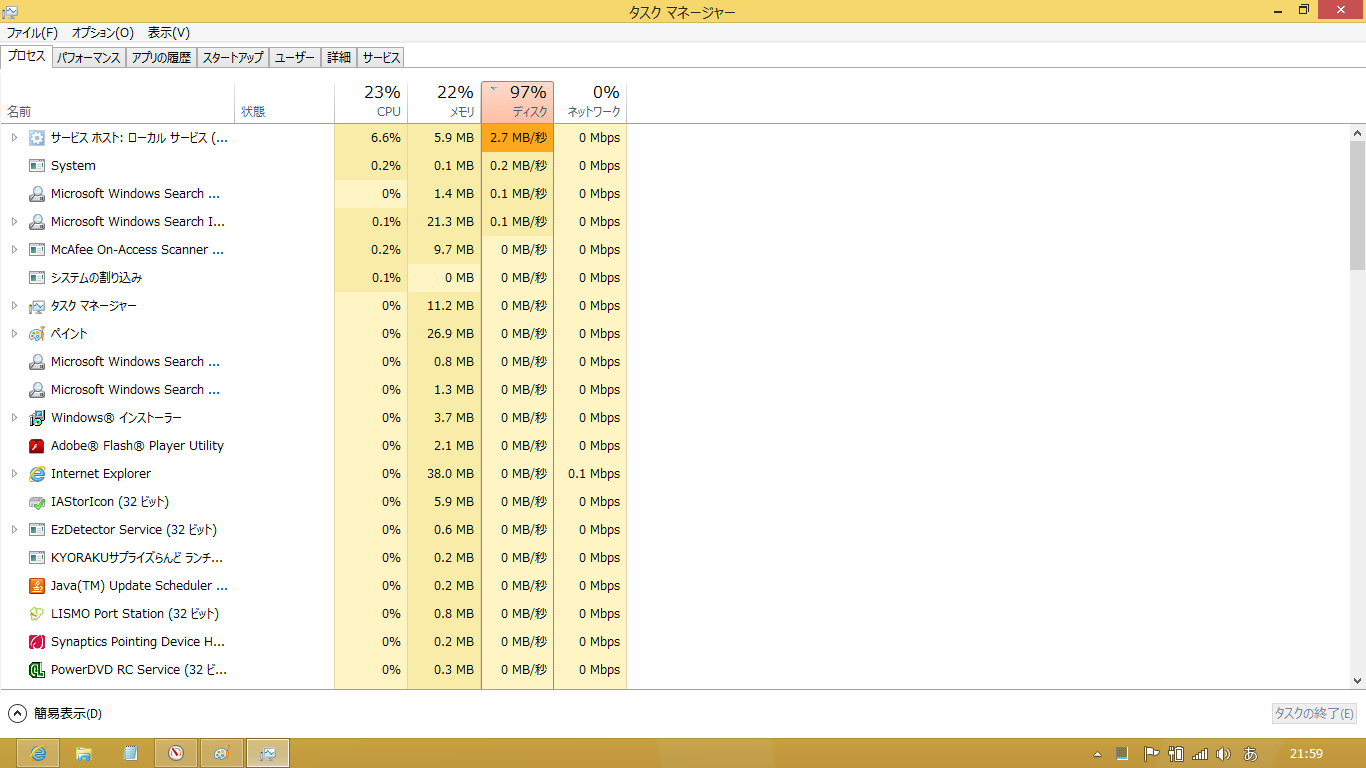Click process list scrollbar up arrow
The width and height of the screenshot is (1366, 768).
pyautogui.click(x=1357, y=133)
